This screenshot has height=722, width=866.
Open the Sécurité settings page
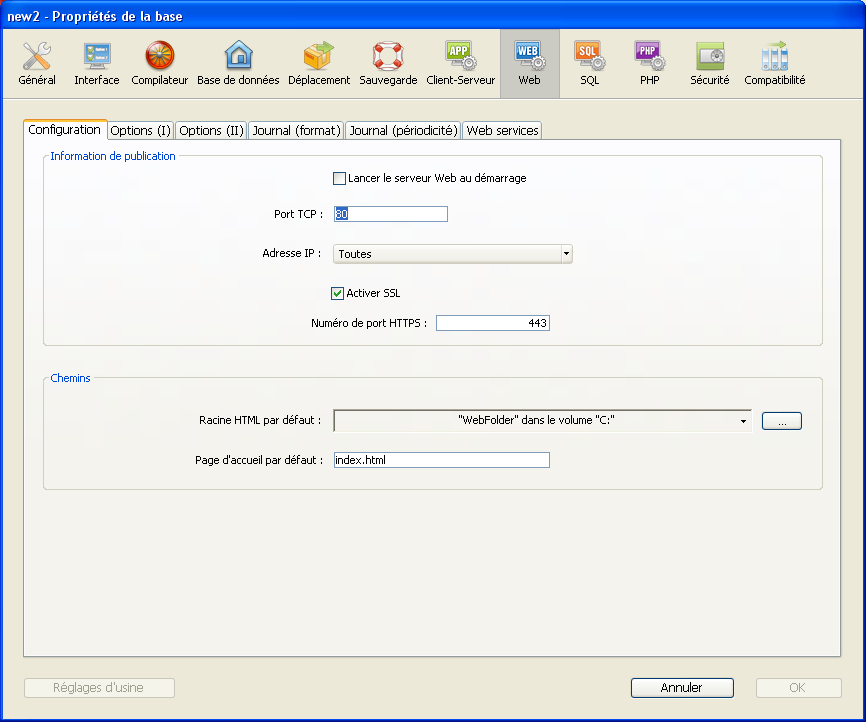(x=709, y=63)
